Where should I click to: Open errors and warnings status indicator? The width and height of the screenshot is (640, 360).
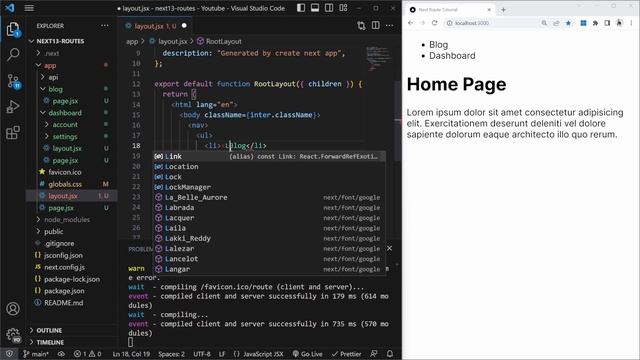pos(87,354)
